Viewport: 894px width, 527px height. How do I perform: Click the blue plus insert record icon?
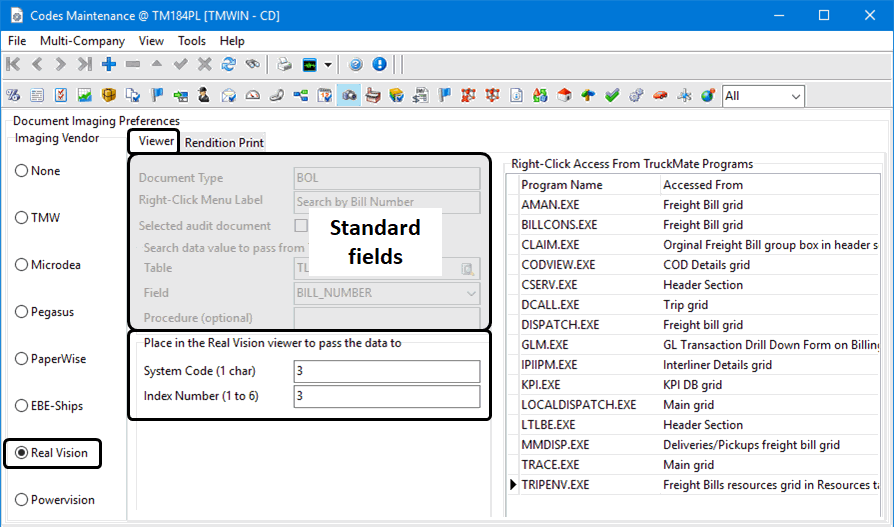click(x=109, y=64)
